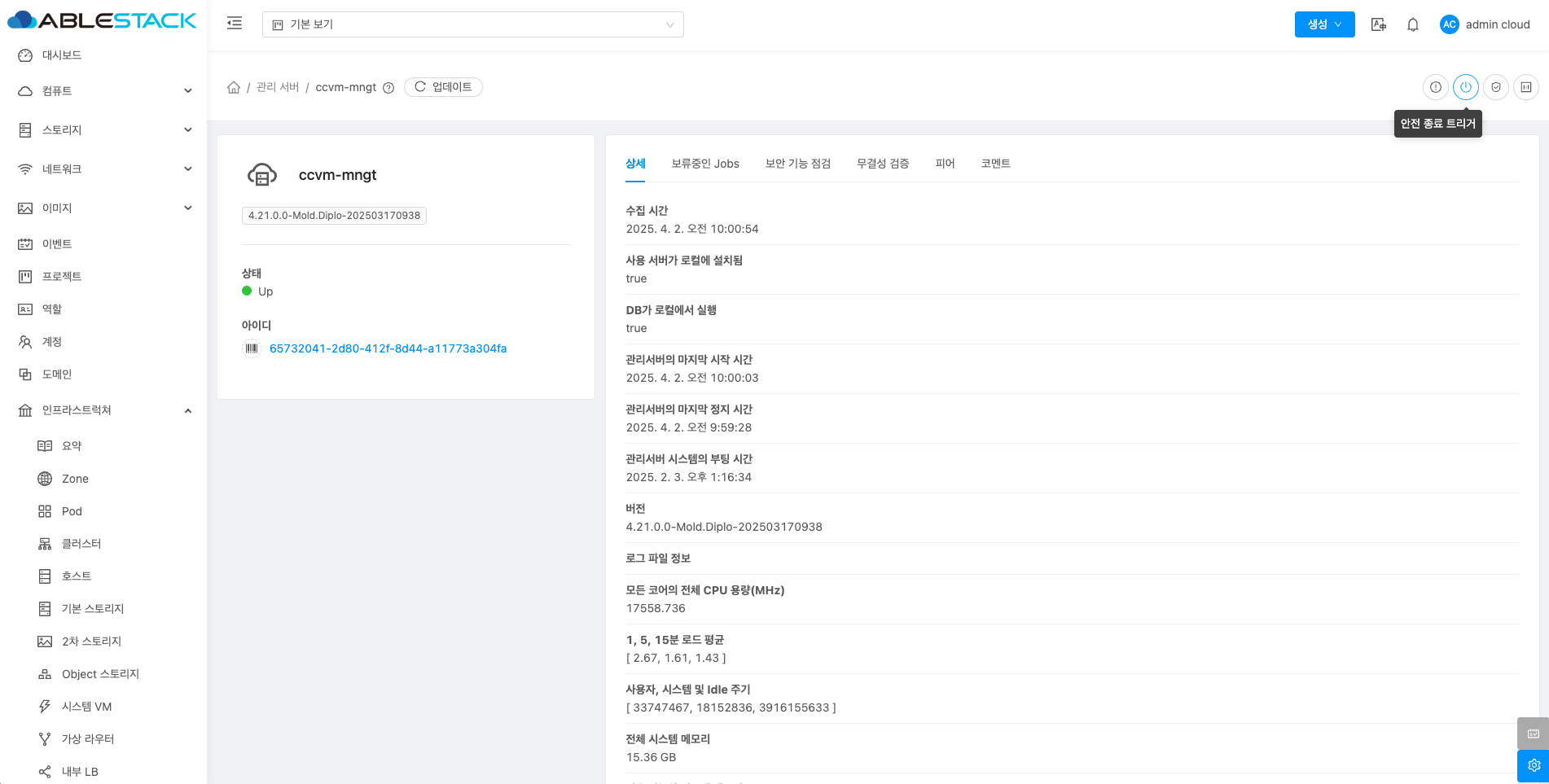Open the admin cloud user menu
The width and height of the screenshot is (1549, 784).
[x=1485, y=24]
